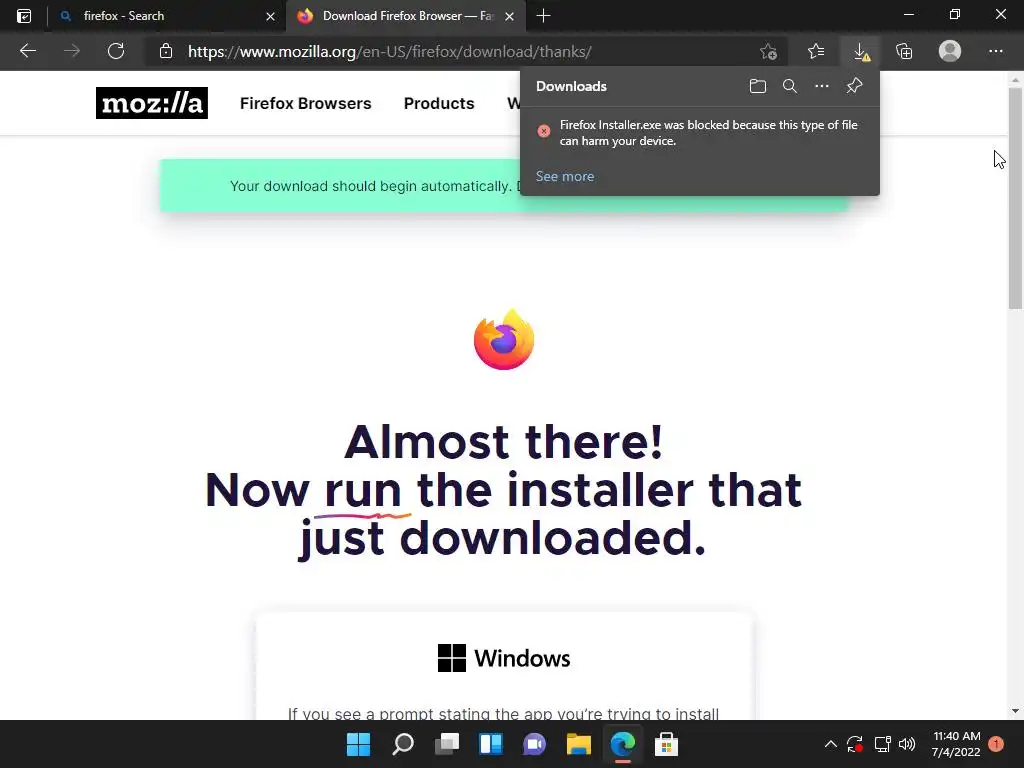Show hidden system tray icons
The image size is (1024, 768).
[831, 744]
